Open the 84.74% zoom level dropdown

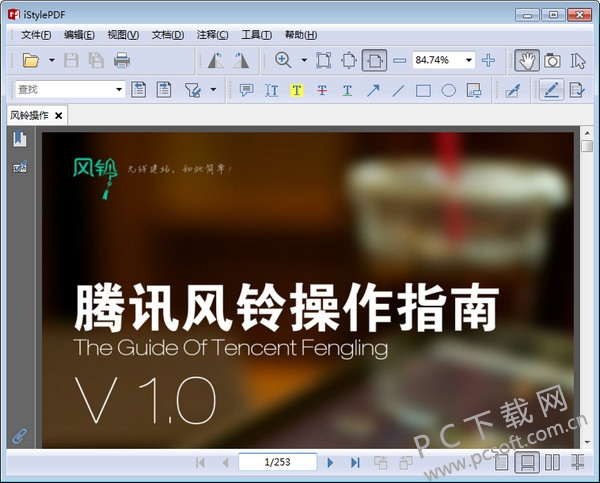[x=468, y=60]
